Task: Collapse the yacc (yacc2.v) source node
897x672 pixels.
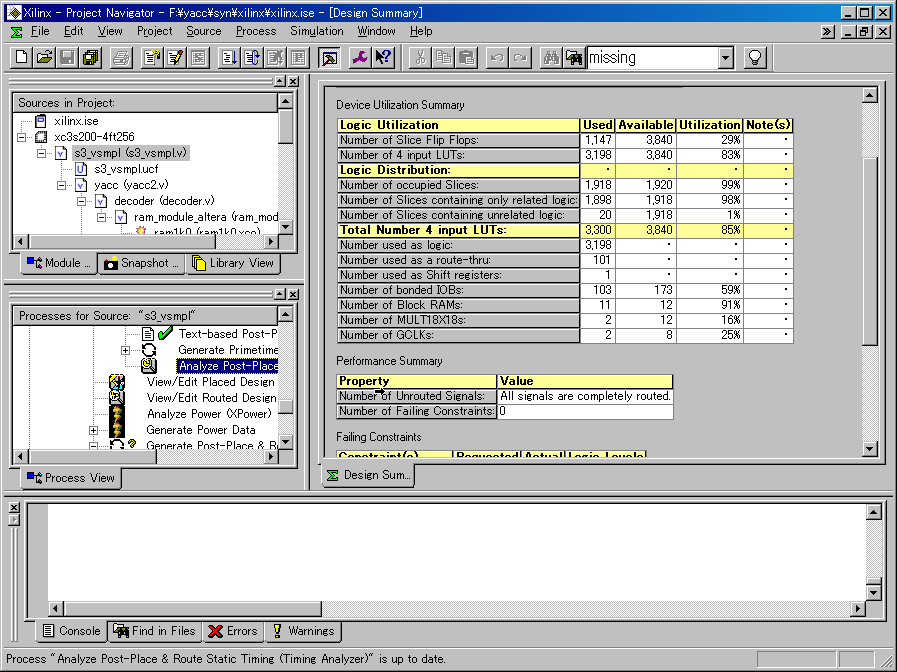Action: click(61, 185)
